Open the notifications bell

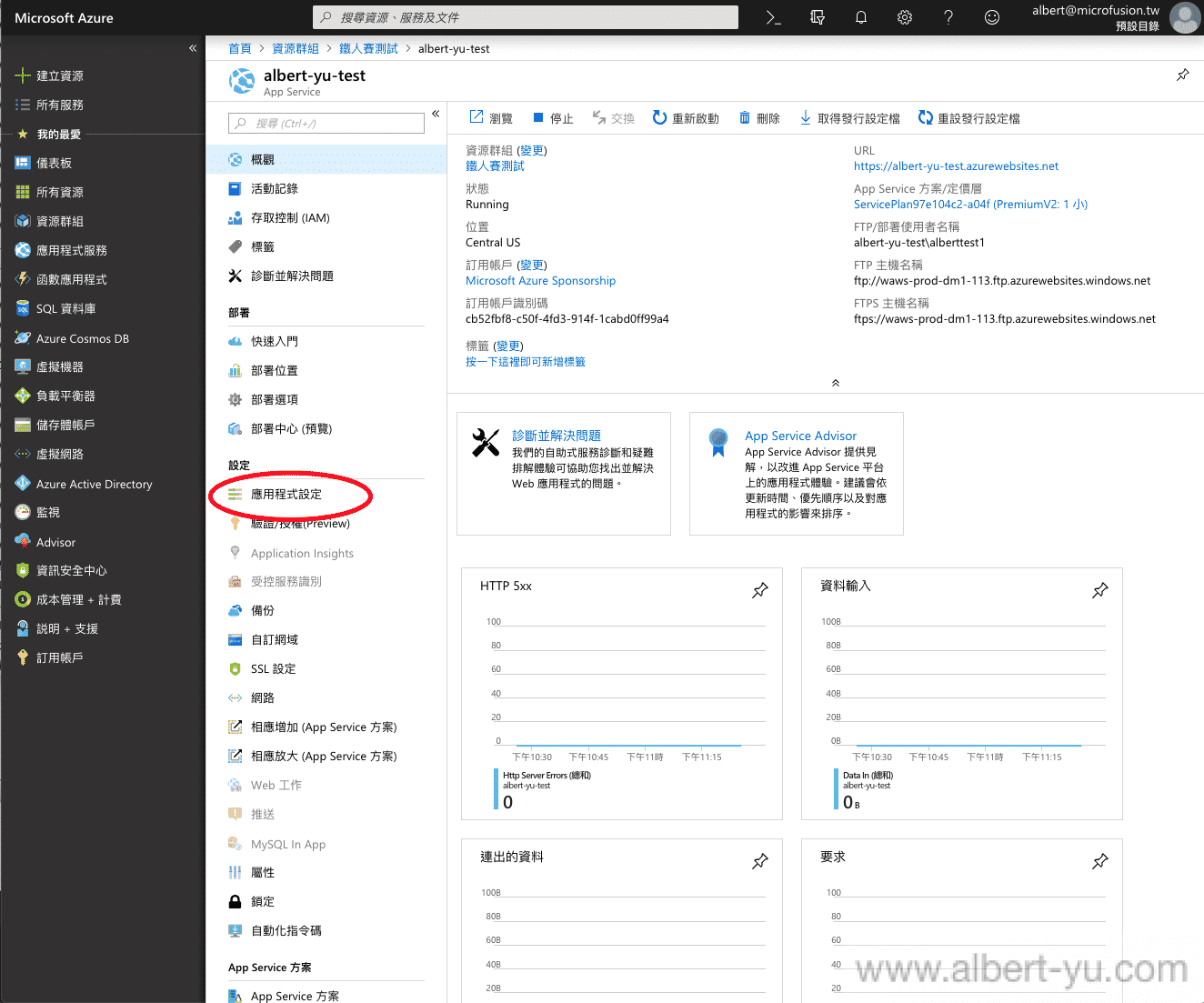coord(860,17)
